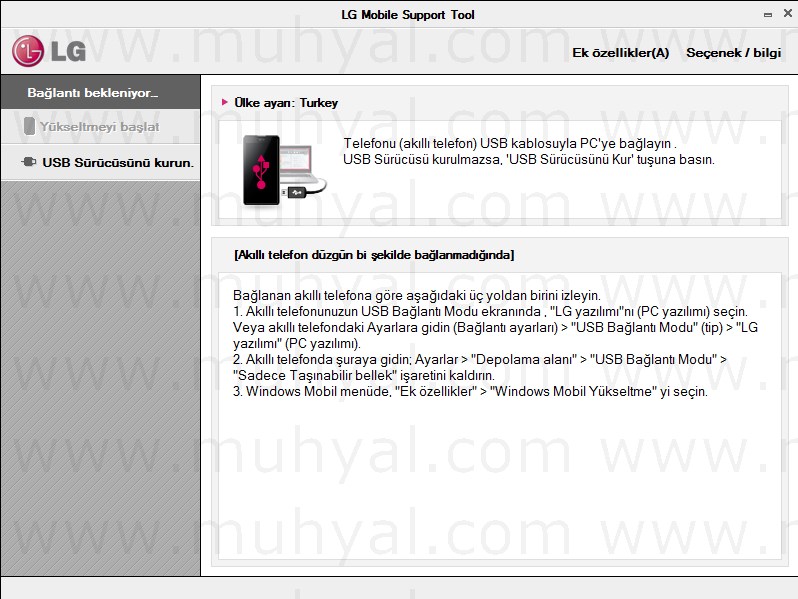The height and width of the screenshot is (599, 798).
Task: Click the Bağlanan akıllı telefona göre line
Action: [x=417, y=295]
